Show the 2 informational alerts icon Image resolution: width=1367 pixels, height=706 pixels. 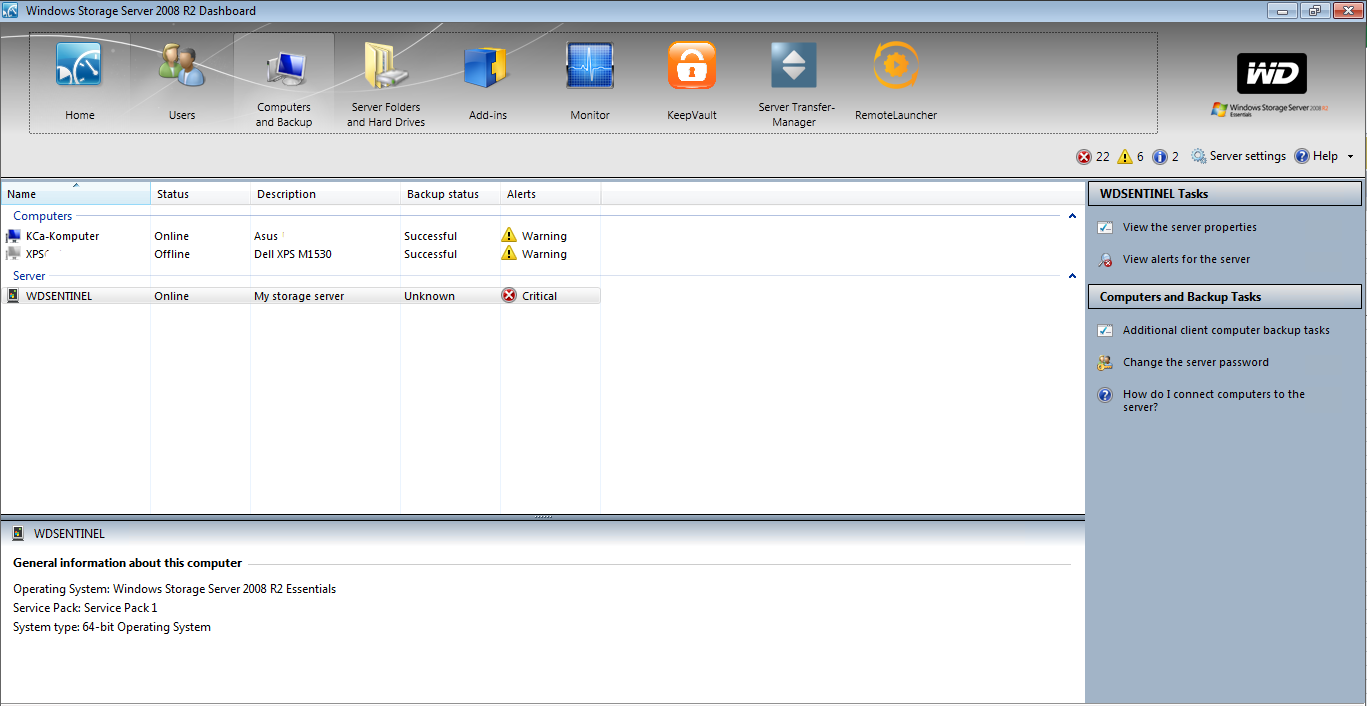[1160, 157]
